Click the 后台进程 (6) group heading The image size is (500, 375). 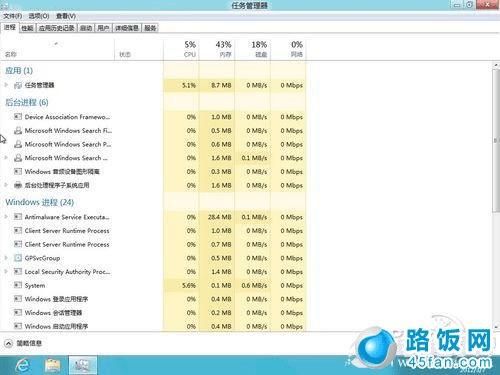[27, 102]
